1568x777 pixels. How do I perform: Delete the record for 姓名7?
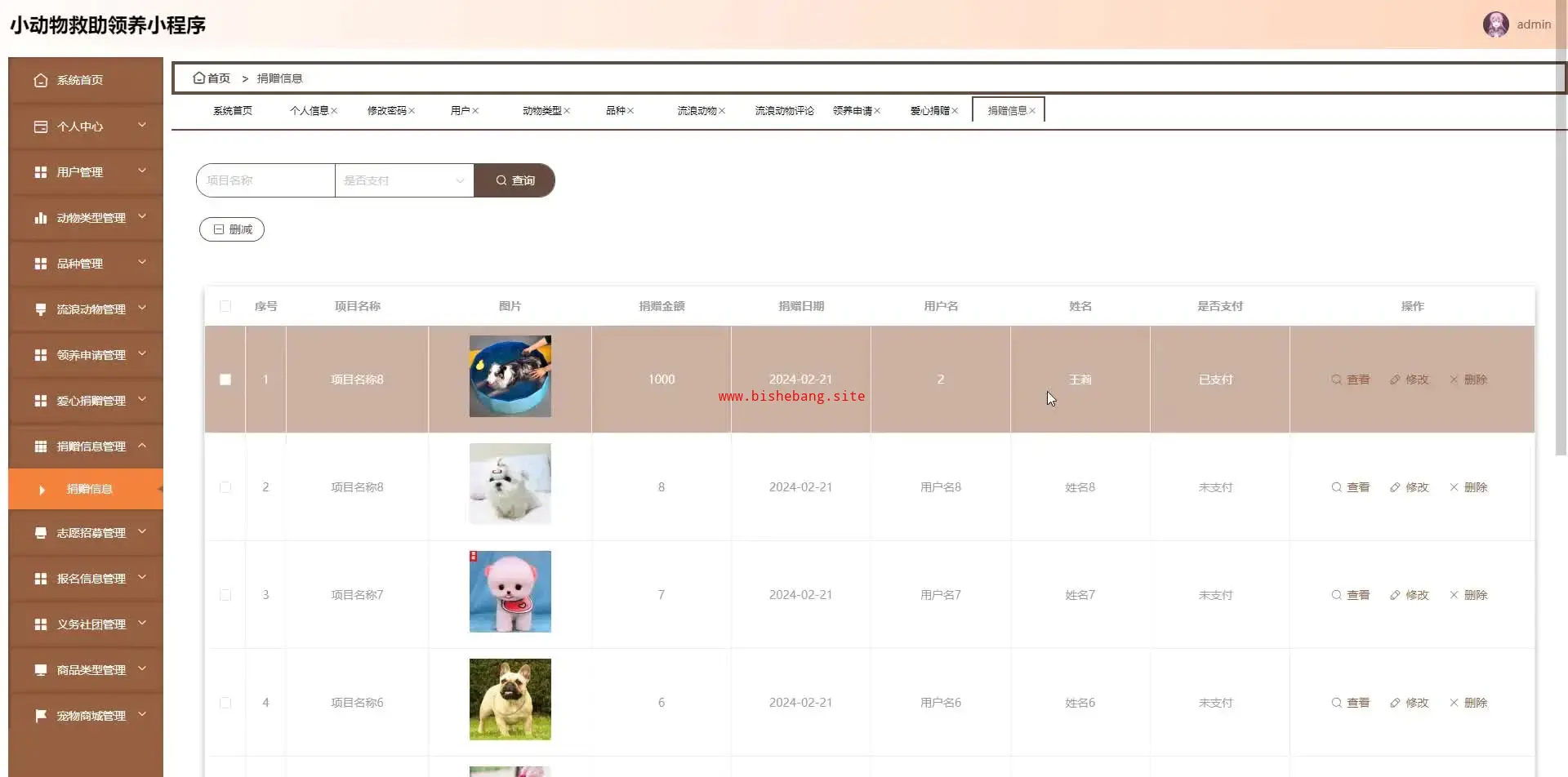1468,595
